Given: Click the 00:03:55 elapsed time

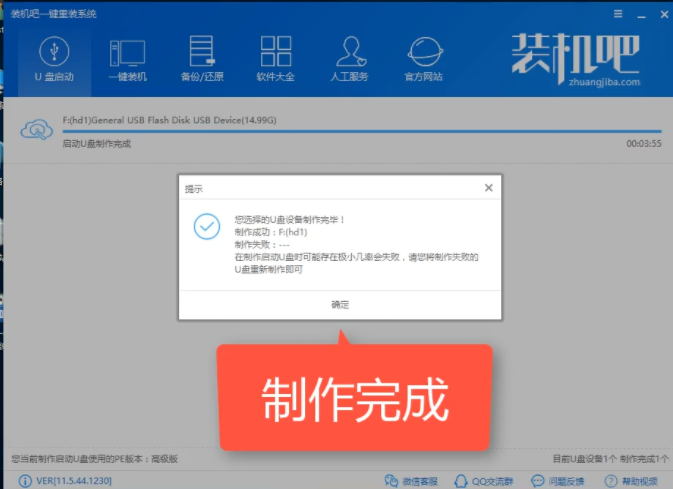Looking at the screenshot, I should point(644,144).
